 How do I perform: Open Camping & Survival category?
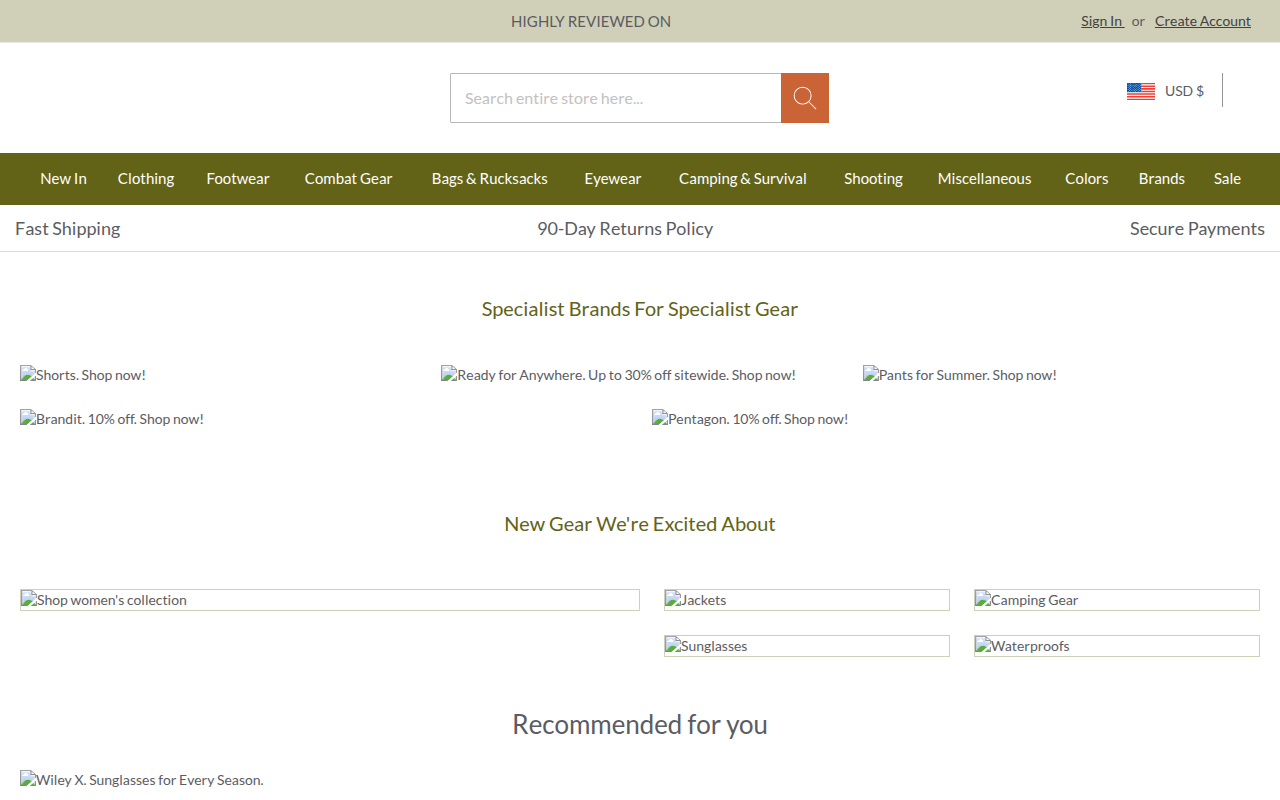[743, 179]
